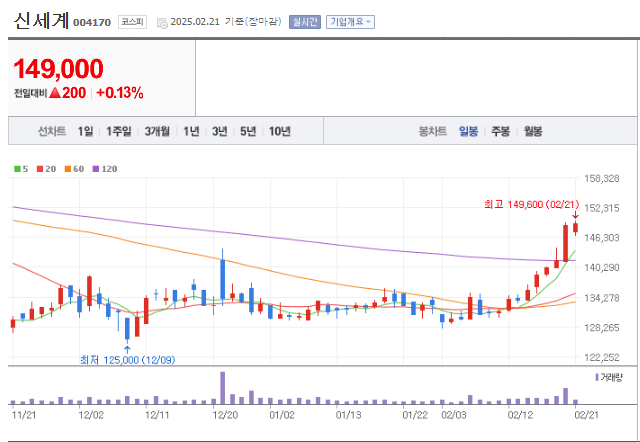Select the 1일 line chart tab
The image size is (640, 442).
click(x=85, y=131)
